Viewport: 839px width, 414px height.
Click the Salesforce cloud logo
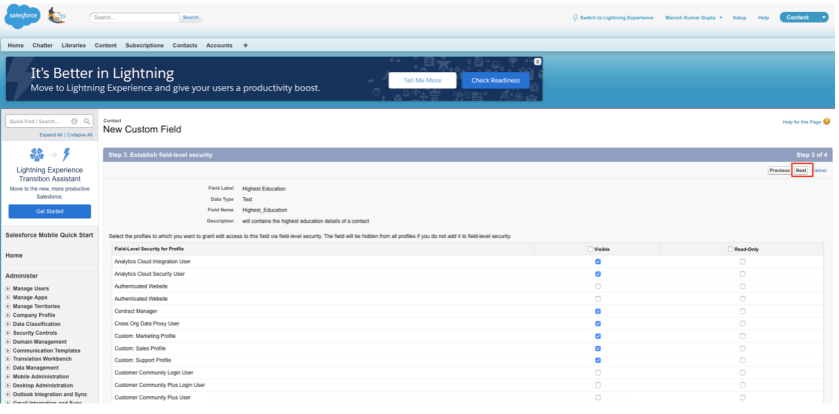pos(24,17)
